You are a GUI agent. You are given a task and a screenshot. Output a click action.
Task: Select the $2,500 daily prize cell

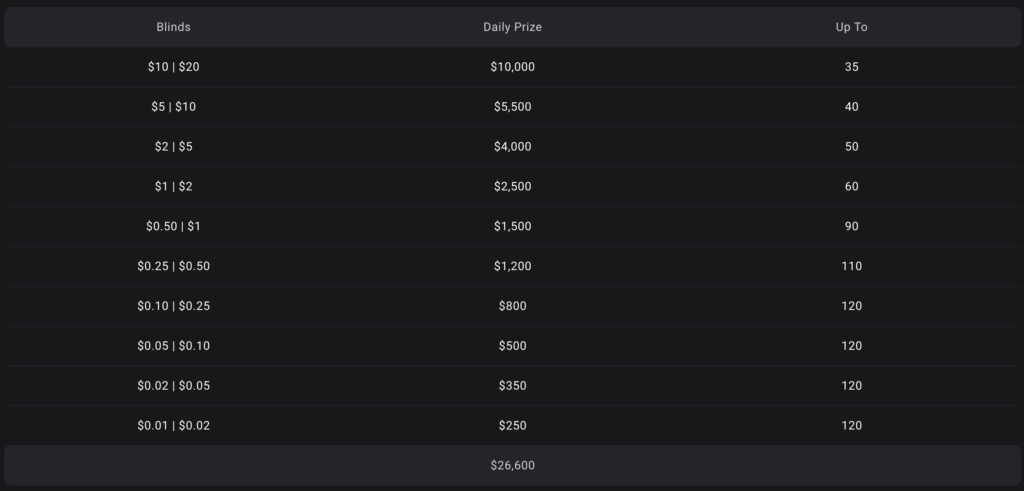click(512, 186)
